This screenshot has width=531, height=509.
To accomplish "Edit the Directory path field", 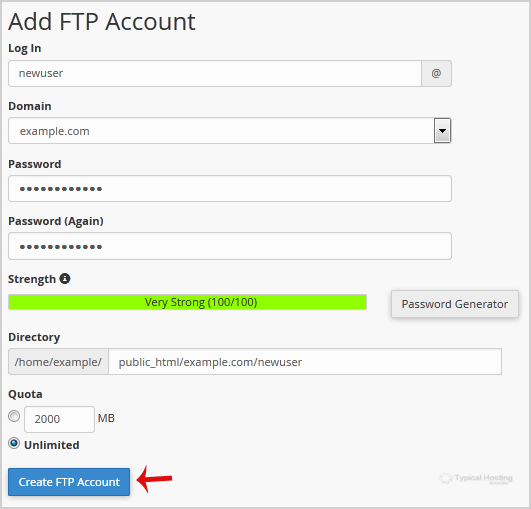I will coord(305,362).
